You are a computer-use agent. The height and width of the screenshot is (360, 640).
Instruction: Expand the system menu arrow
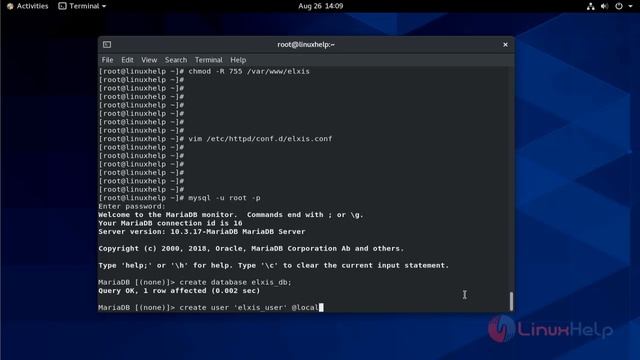point(630,7)
